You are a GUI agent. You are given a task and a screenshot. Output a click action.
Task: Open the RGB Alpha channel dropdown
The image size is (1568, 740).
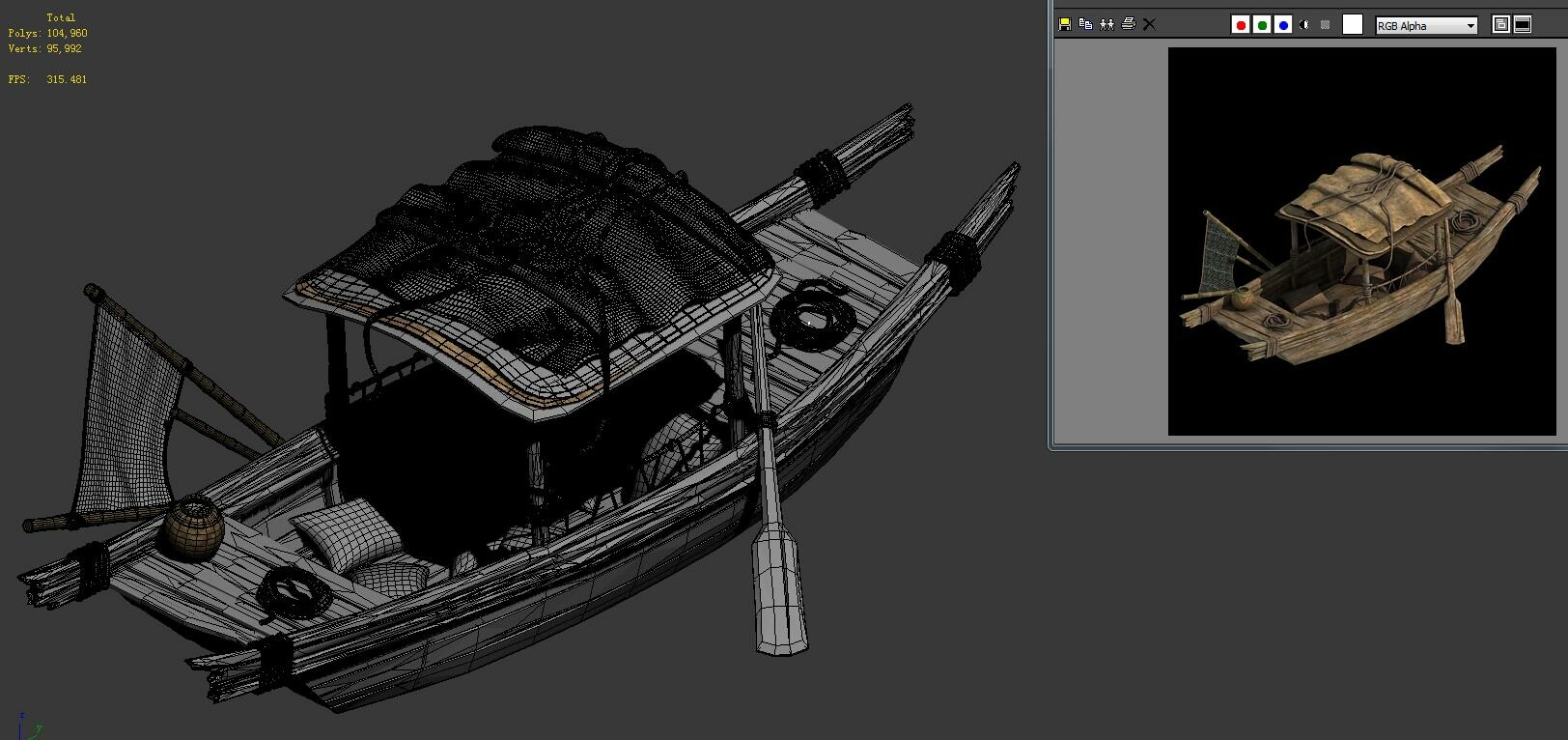pos(1419,26)
